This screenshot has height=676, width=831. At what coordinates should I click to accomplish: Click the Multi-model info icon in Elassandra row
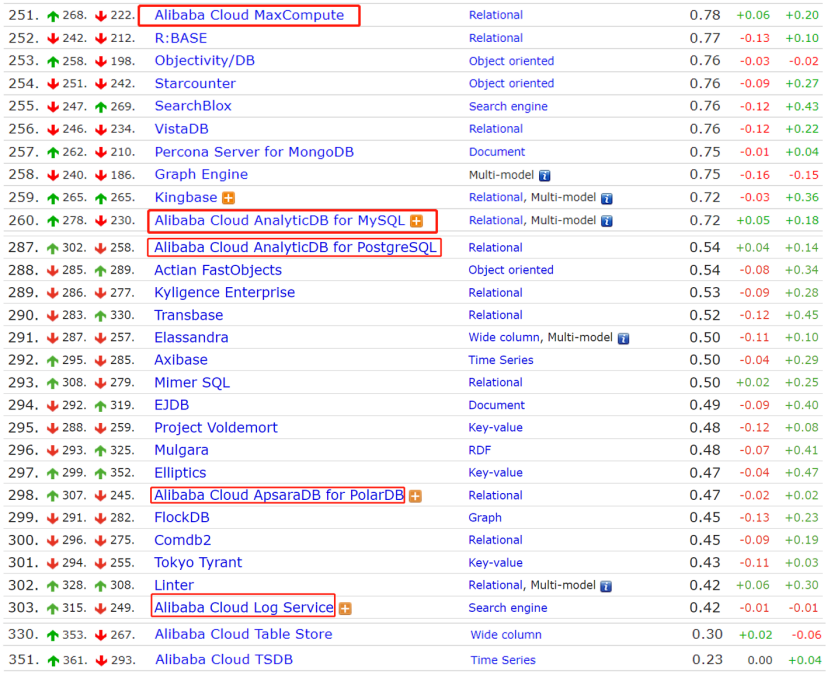tap(623, 338)
